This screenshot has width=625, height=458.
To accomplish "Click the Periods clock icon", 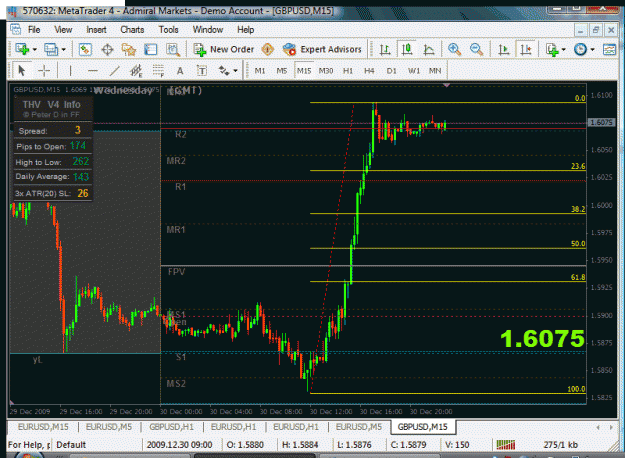I will pos(580,49).
